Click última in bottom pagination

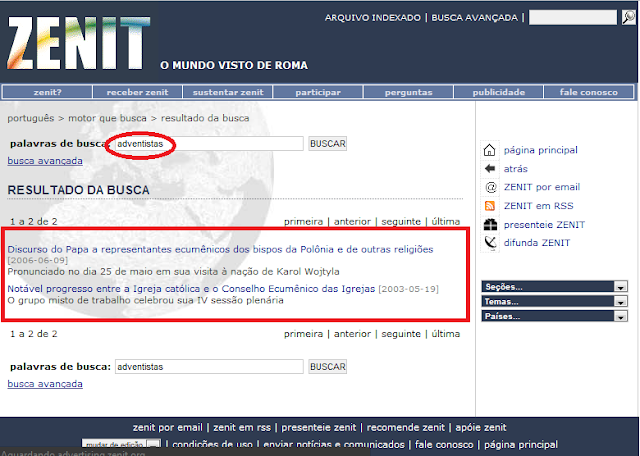pos(446,334)
